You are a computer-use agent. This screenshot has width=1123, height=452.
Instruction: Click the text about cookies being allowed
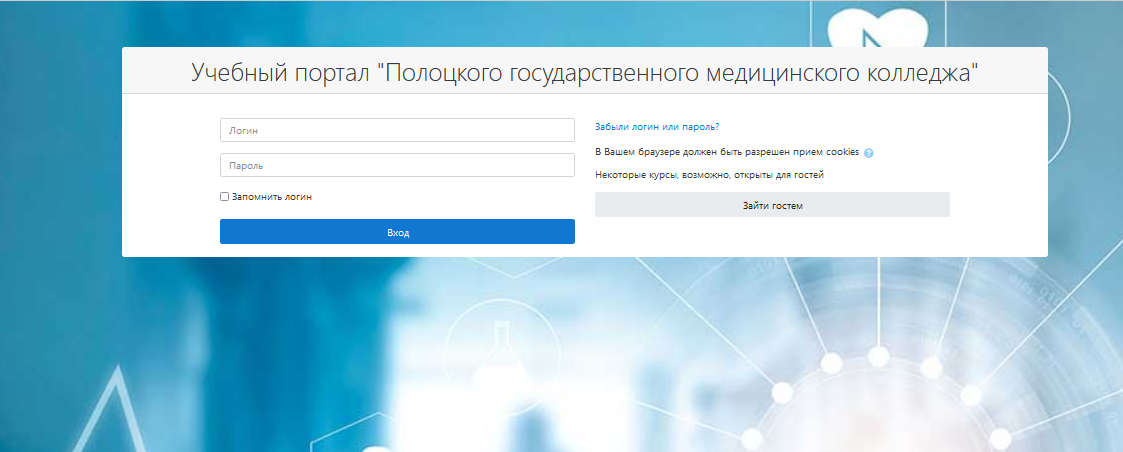click(727, 153)
